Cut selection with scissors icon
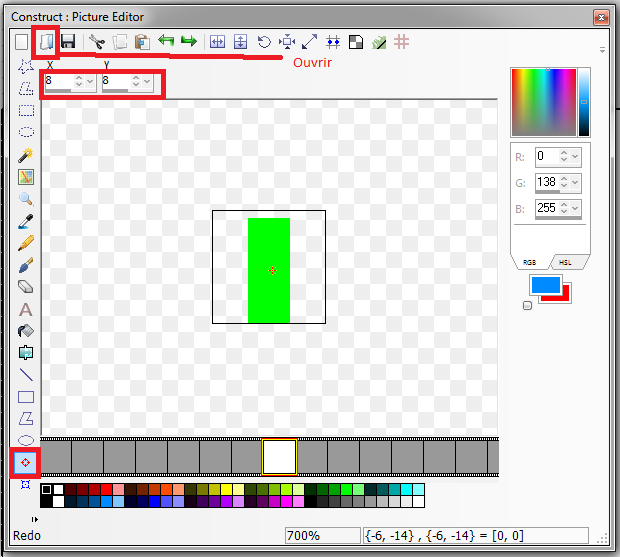 click(97, 42)
